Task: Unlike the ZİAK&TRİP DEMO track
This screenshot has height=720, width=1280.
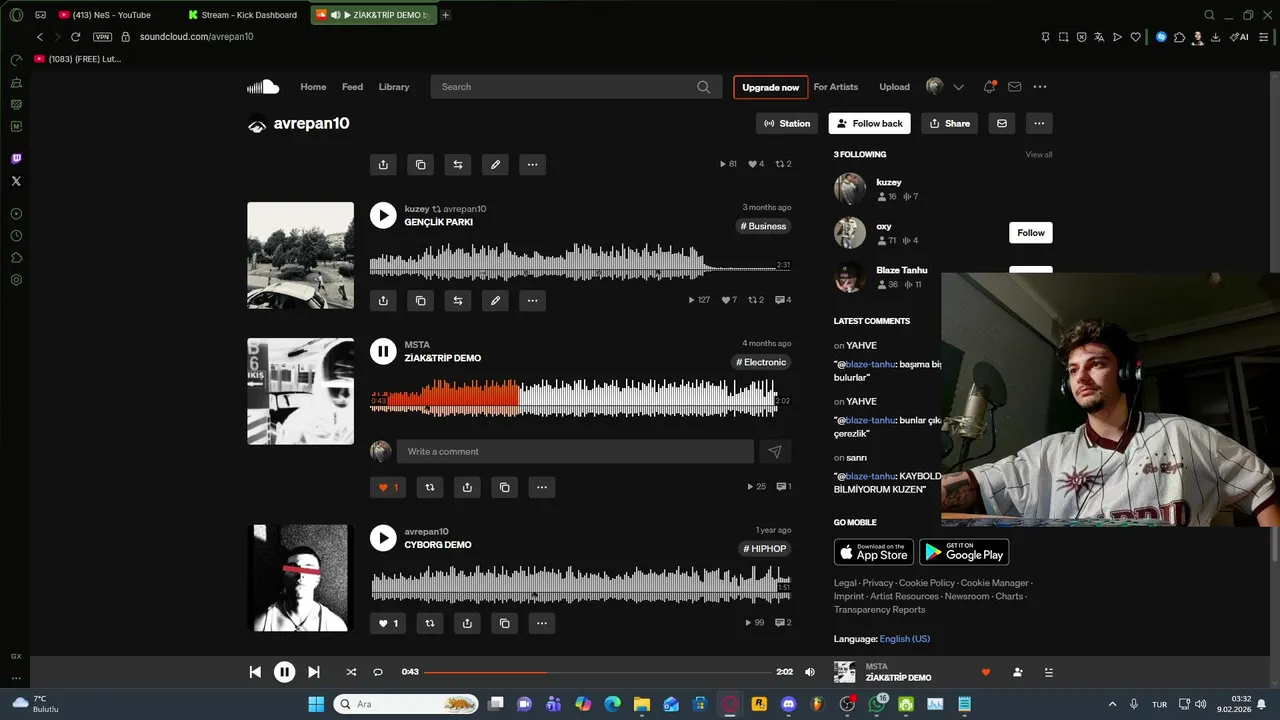Action: pyautogui.click(x=387, y=487)
